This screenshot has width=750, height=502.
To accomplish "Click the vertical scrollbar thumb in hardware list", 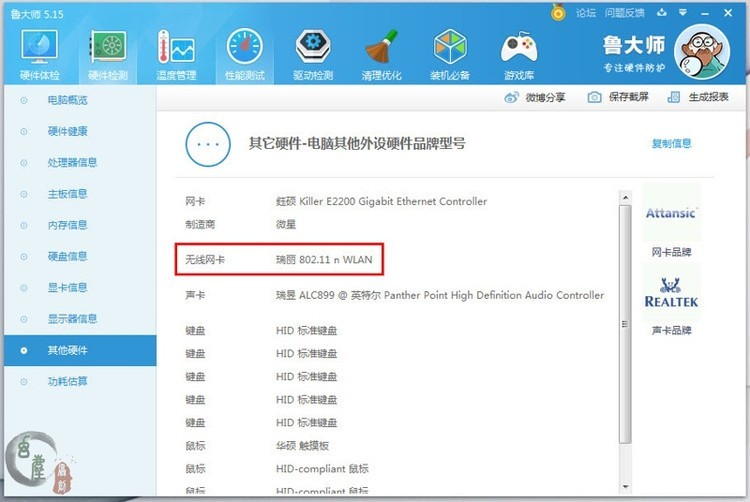I will point(625,324).
